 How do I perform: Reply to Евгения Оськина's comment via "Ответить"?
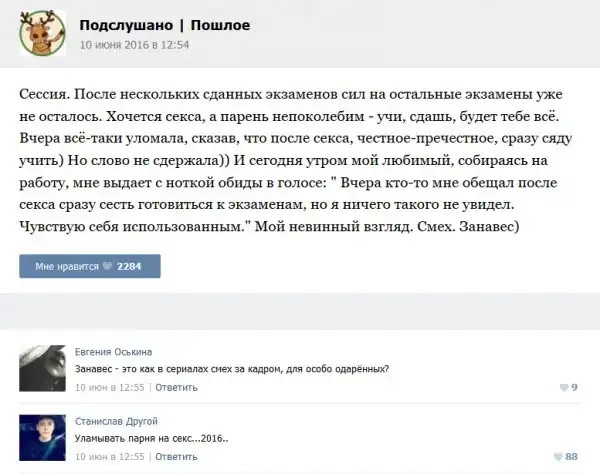tap(176, 387)
